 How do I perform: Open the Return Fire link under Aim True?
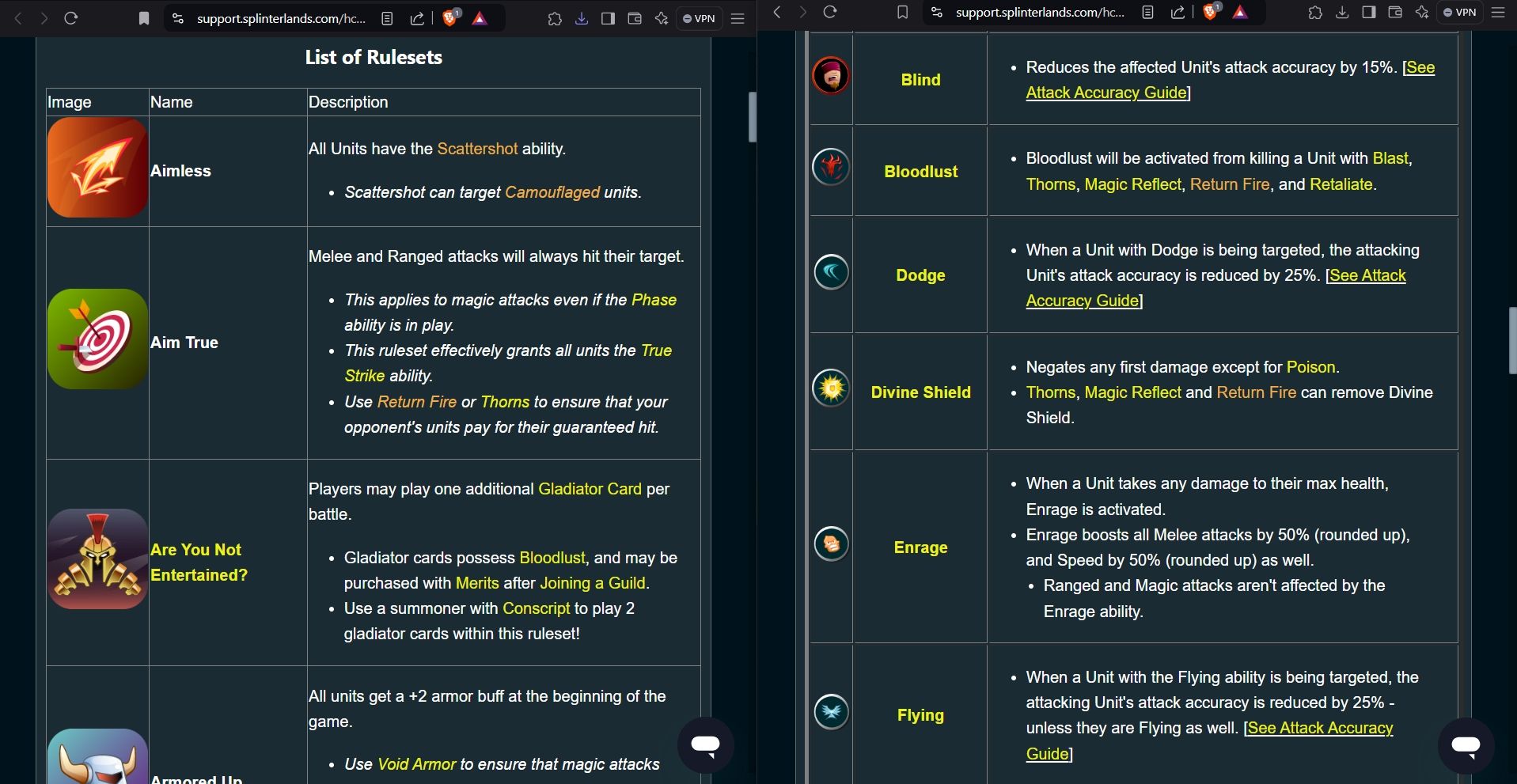417,402
